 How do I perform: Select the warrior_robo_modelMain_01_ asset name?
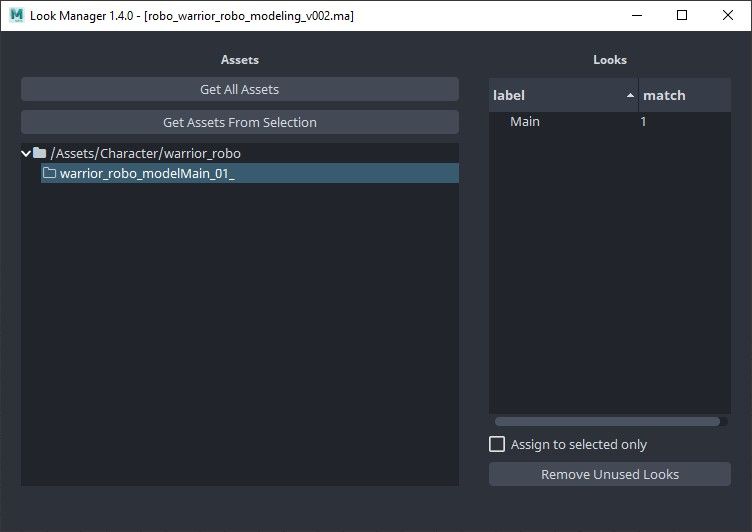point(147,174)
